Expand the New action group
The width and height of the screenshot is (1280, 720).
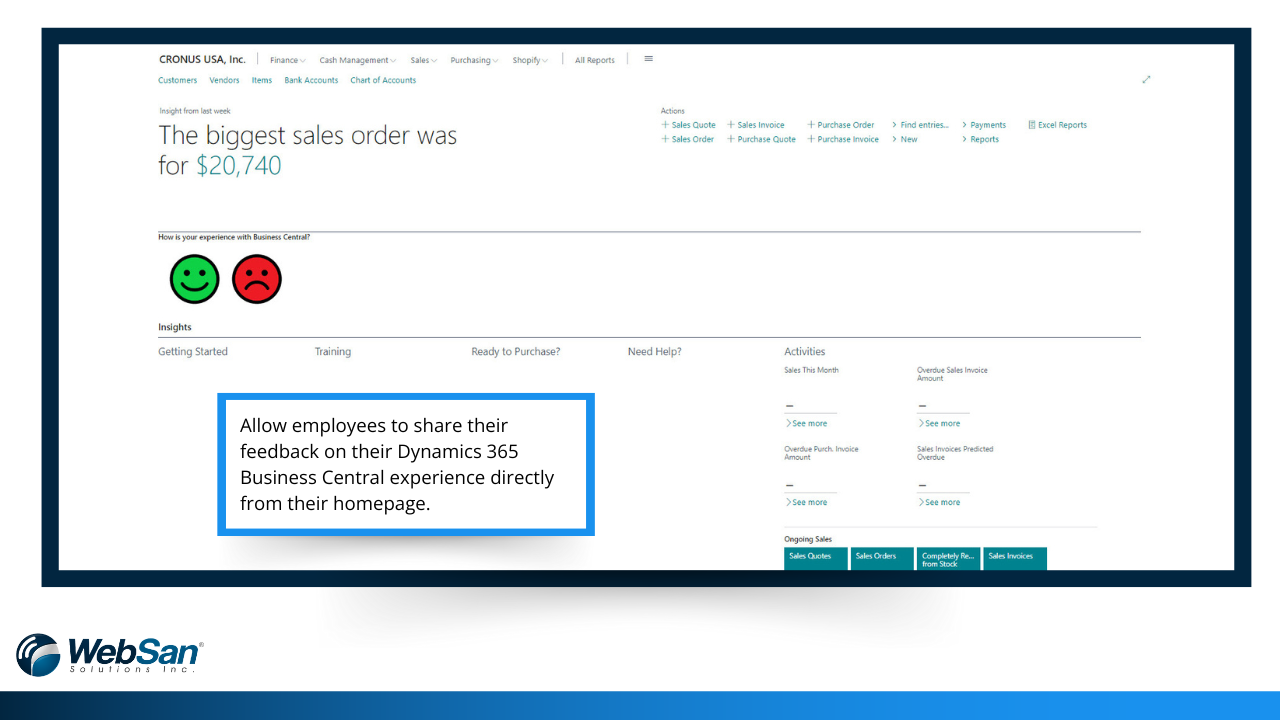point(904,139)
